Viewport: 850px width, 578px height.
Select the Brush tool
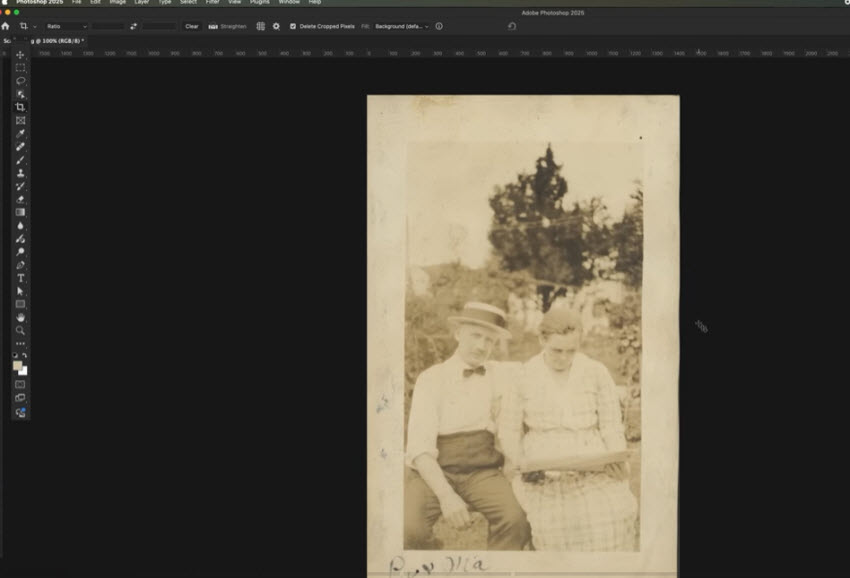coord(18,161)
